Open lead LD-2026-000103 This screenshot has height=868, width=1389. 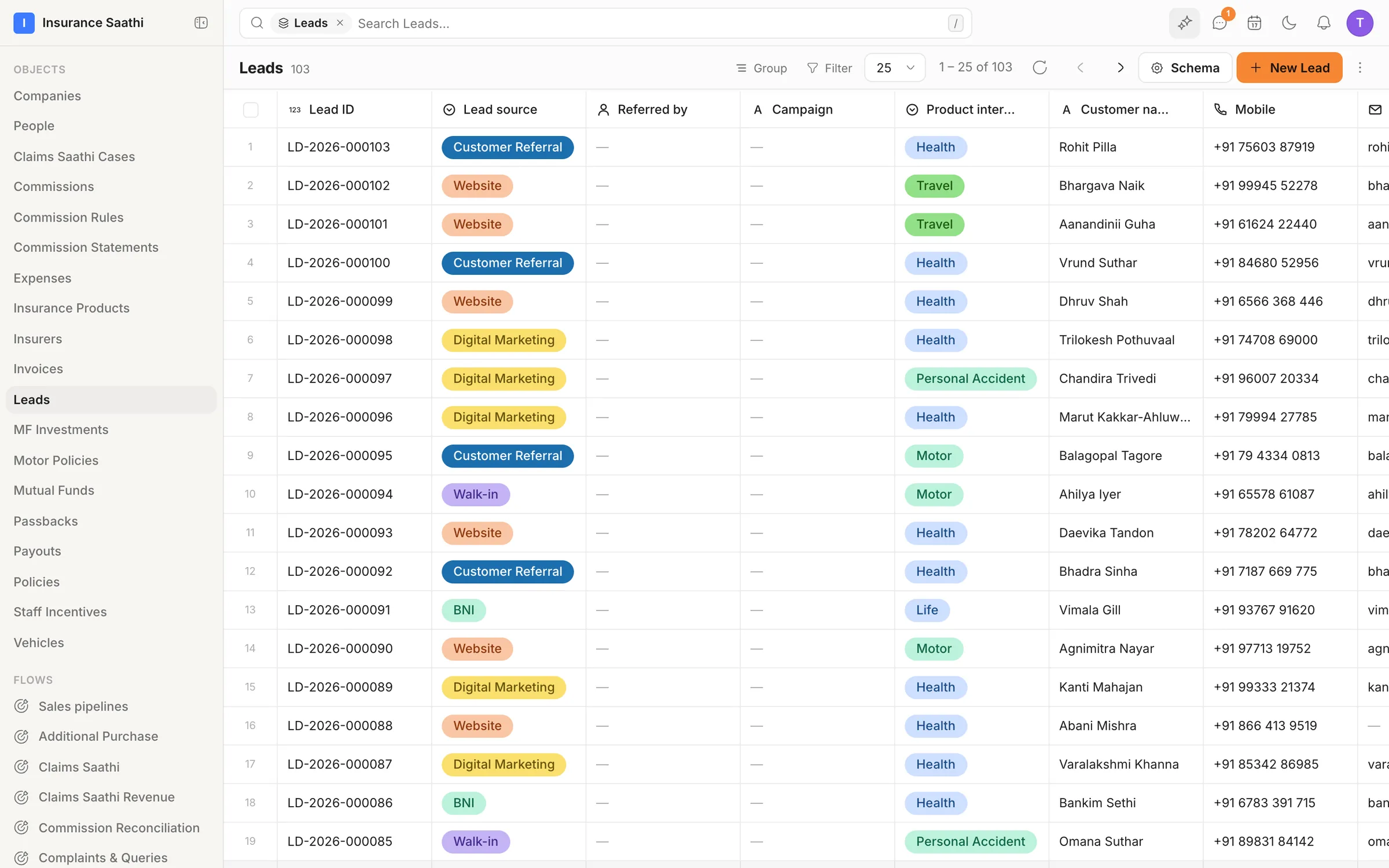point(339,147)
